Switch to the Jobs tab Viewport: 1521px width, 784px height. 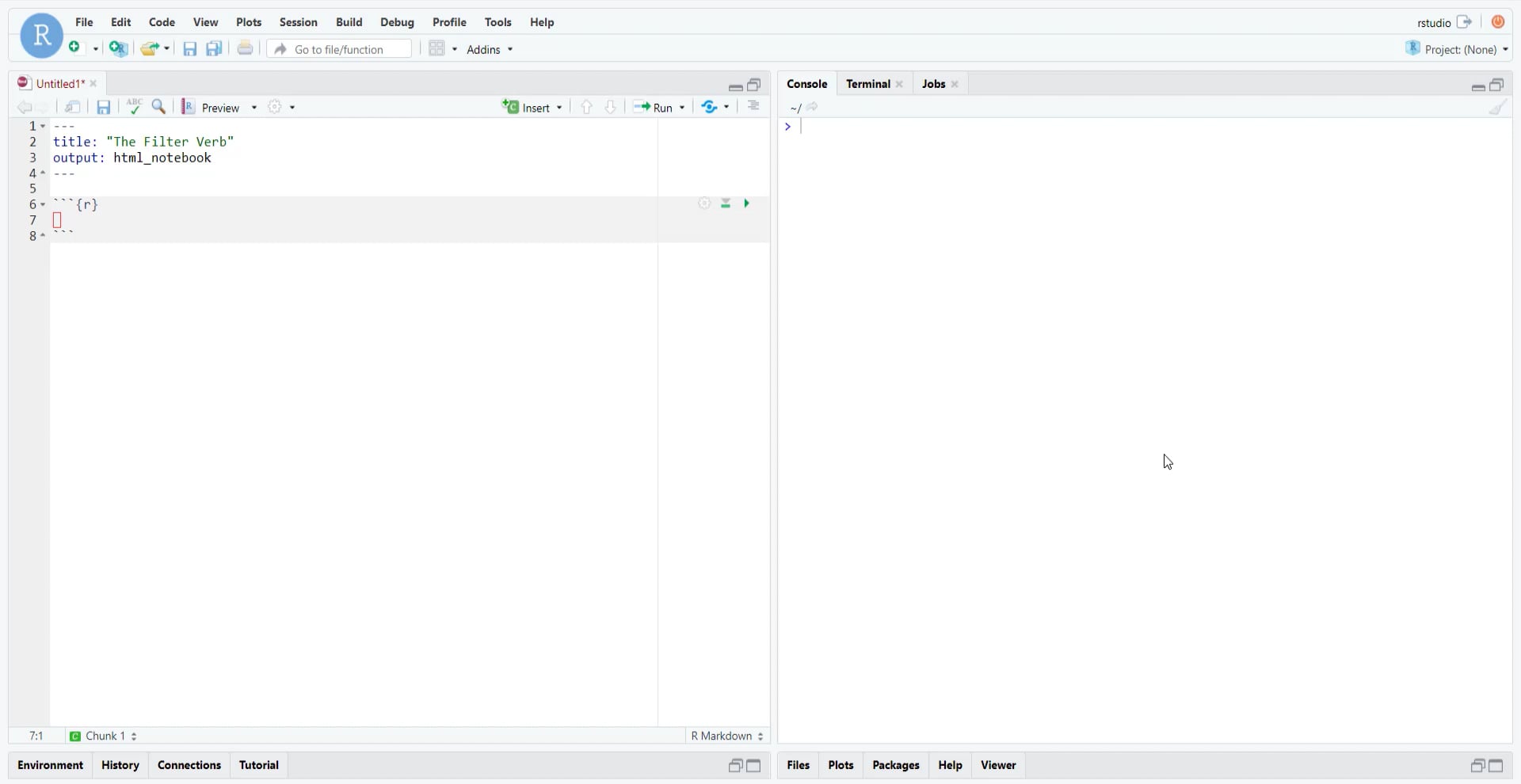pos(934,84)
